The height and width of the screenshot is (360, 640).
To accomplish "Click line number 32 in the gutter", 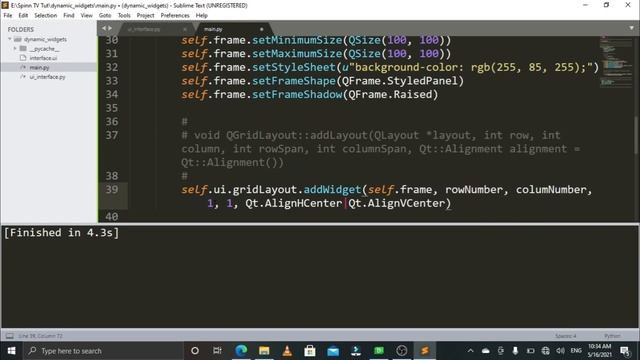I will (x=111, y=67).
